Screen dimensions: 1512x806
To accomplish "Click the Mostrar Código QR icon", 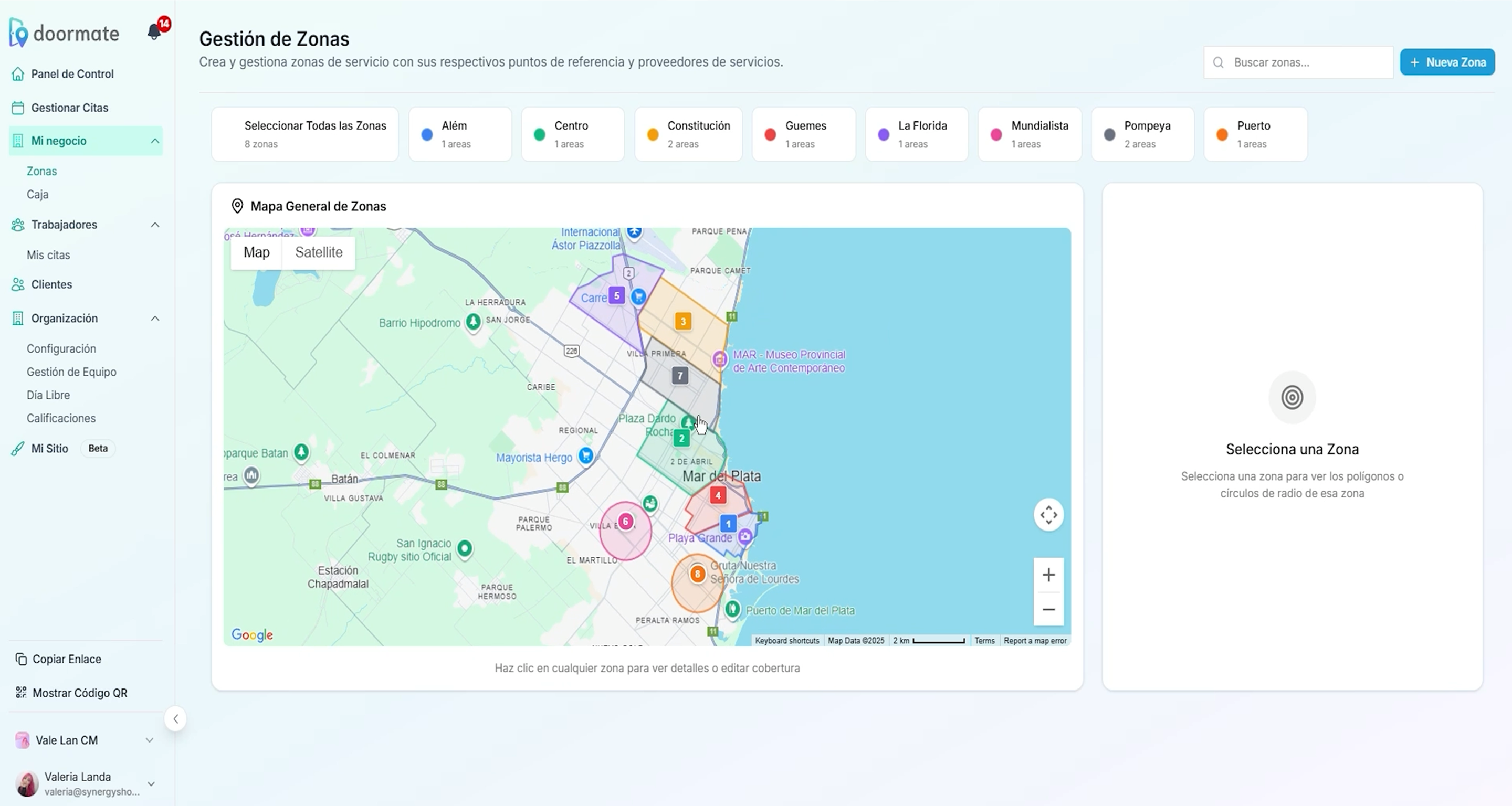I will (x=21, y=693).
